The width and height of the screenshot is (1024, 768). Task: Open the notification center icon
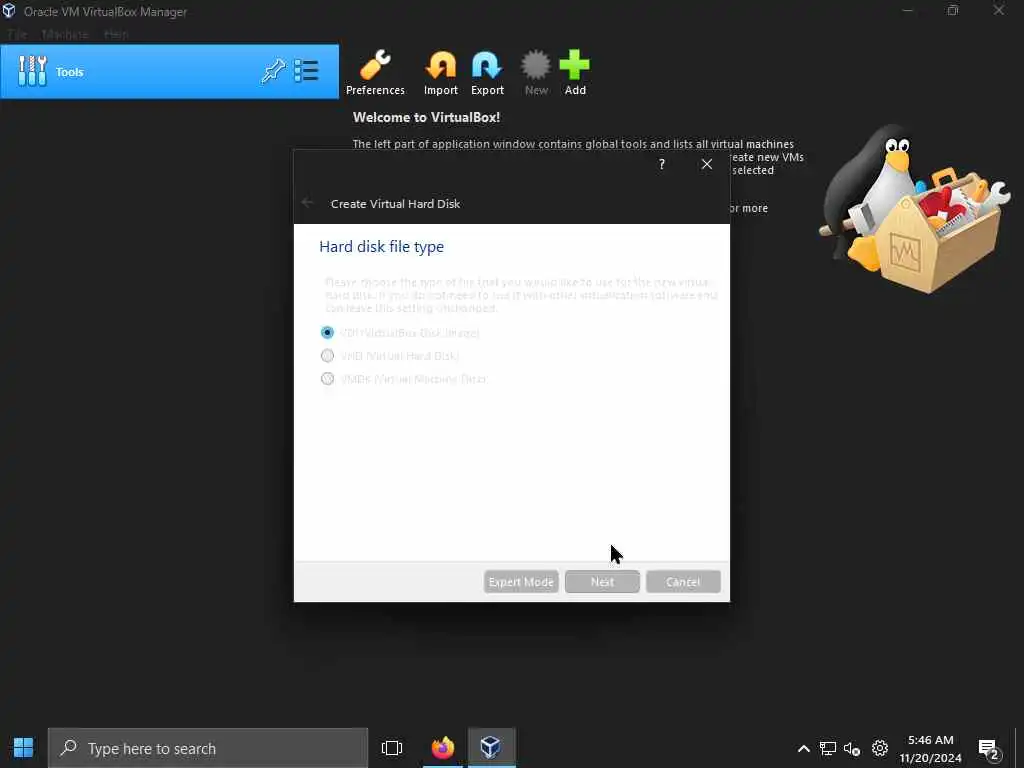coord(990,749)
